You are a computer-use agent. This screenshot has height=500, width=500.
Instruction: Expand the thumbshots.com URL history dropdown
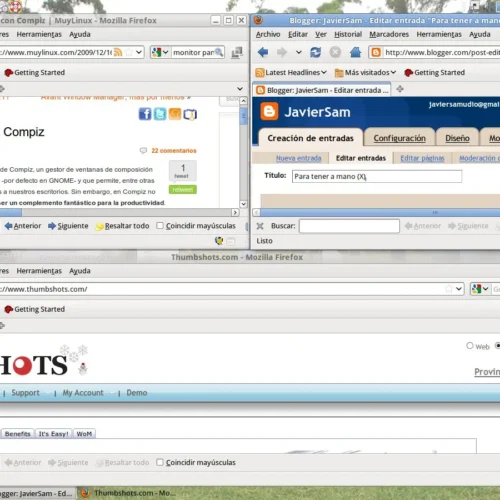click(x=459, y=289)
